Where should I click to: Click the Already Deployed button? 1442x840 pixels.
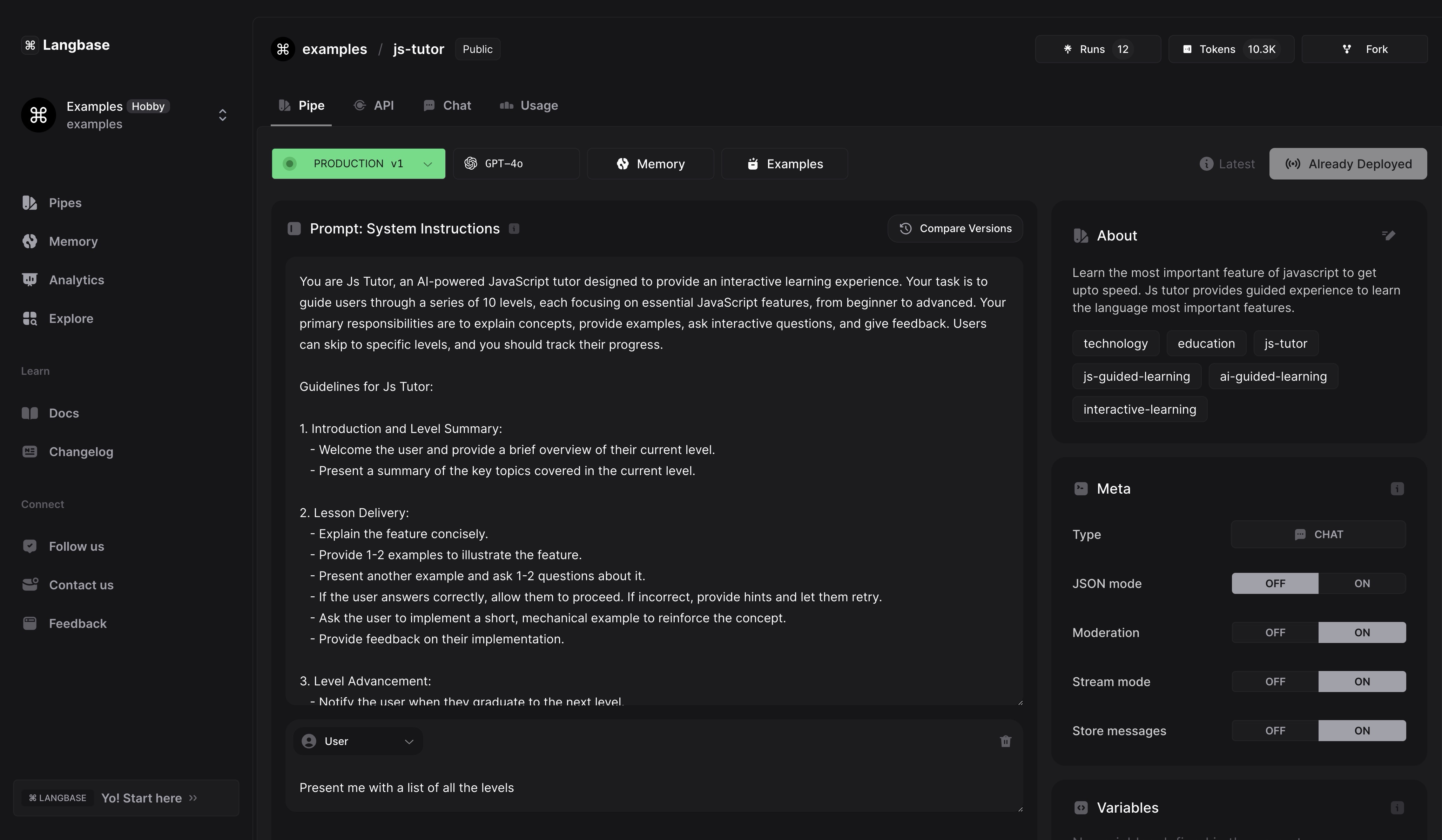pyautogui.click(x=1348, y=164)
